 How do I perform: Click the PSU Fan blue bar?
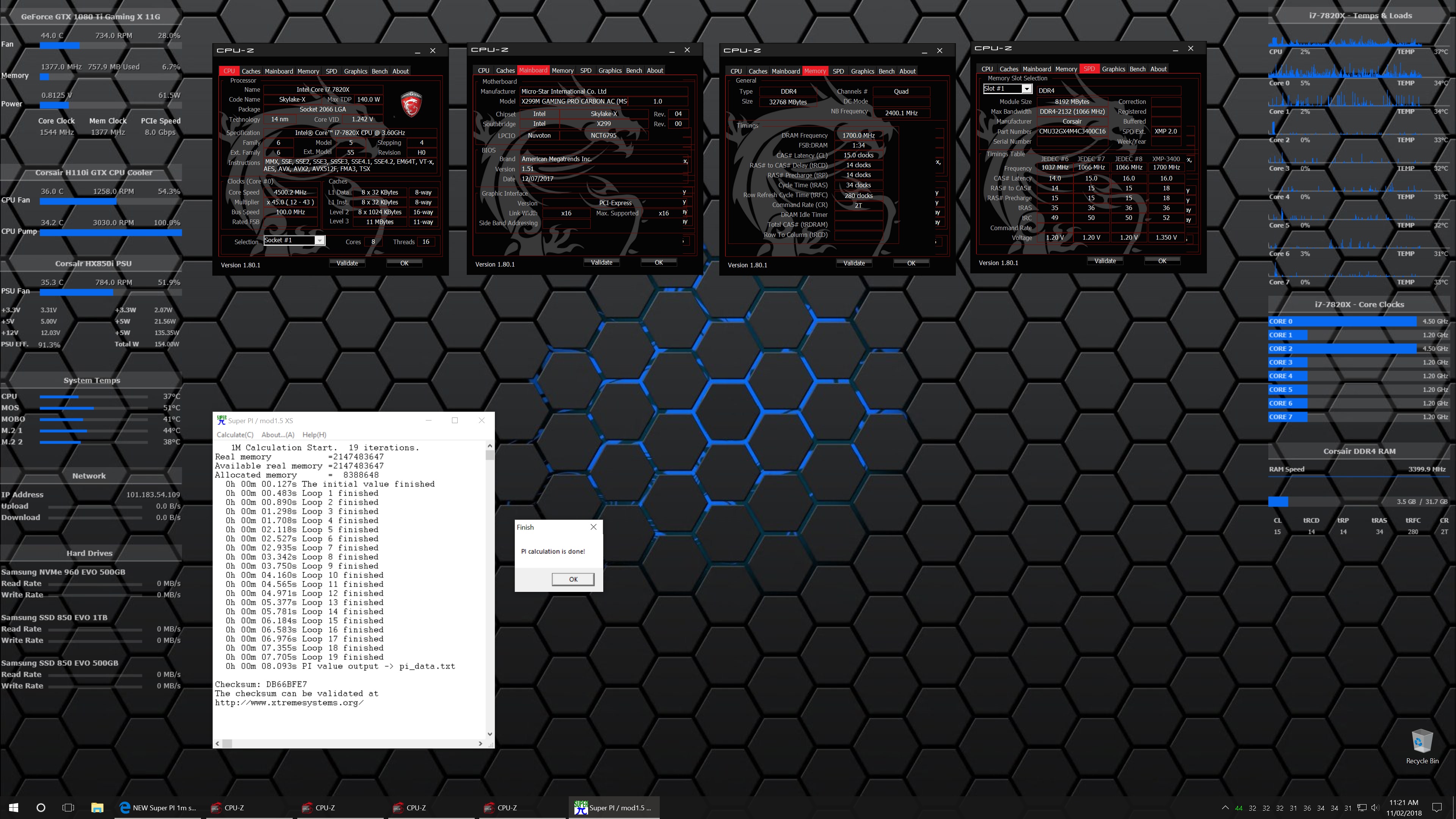coord(76,292)
